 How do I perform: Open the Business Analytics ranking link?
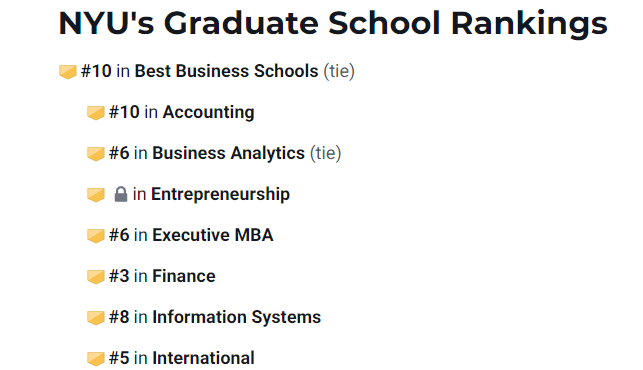pos(228,153)
